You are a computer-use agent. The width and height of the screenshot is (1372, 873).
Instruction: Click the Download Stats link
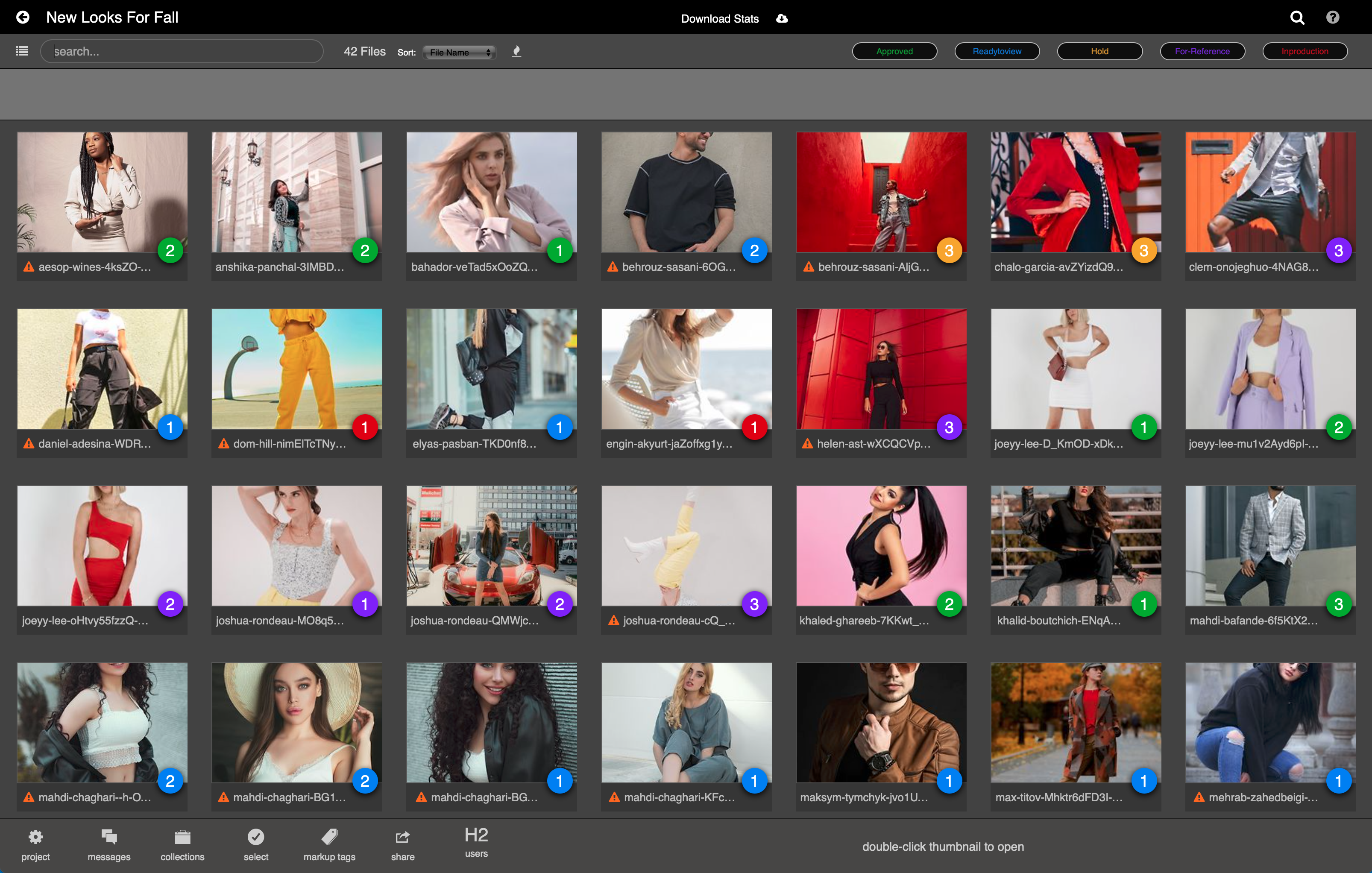(720, 19)
